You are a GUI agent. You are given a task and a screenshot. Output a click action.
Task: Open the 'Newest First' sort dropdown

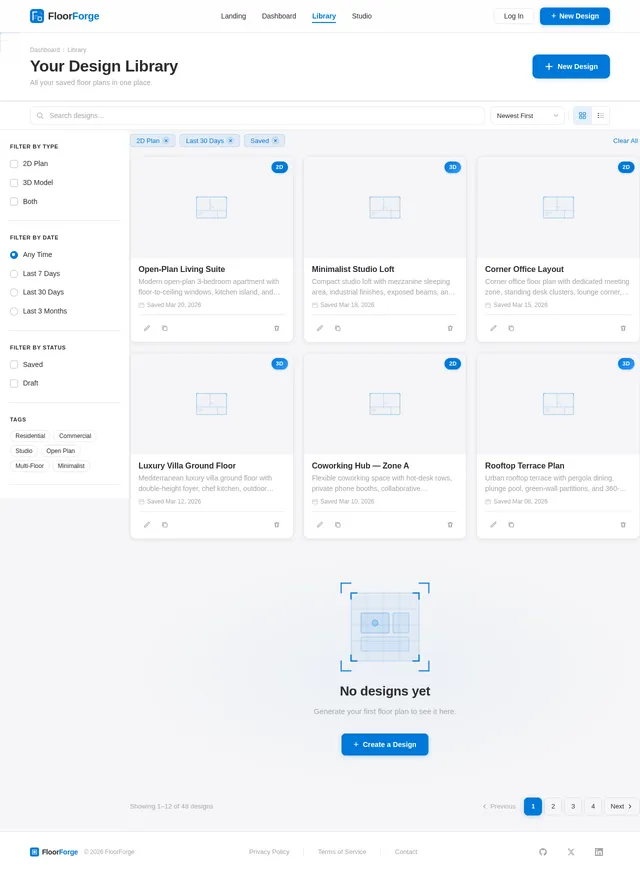click(527, 116)
